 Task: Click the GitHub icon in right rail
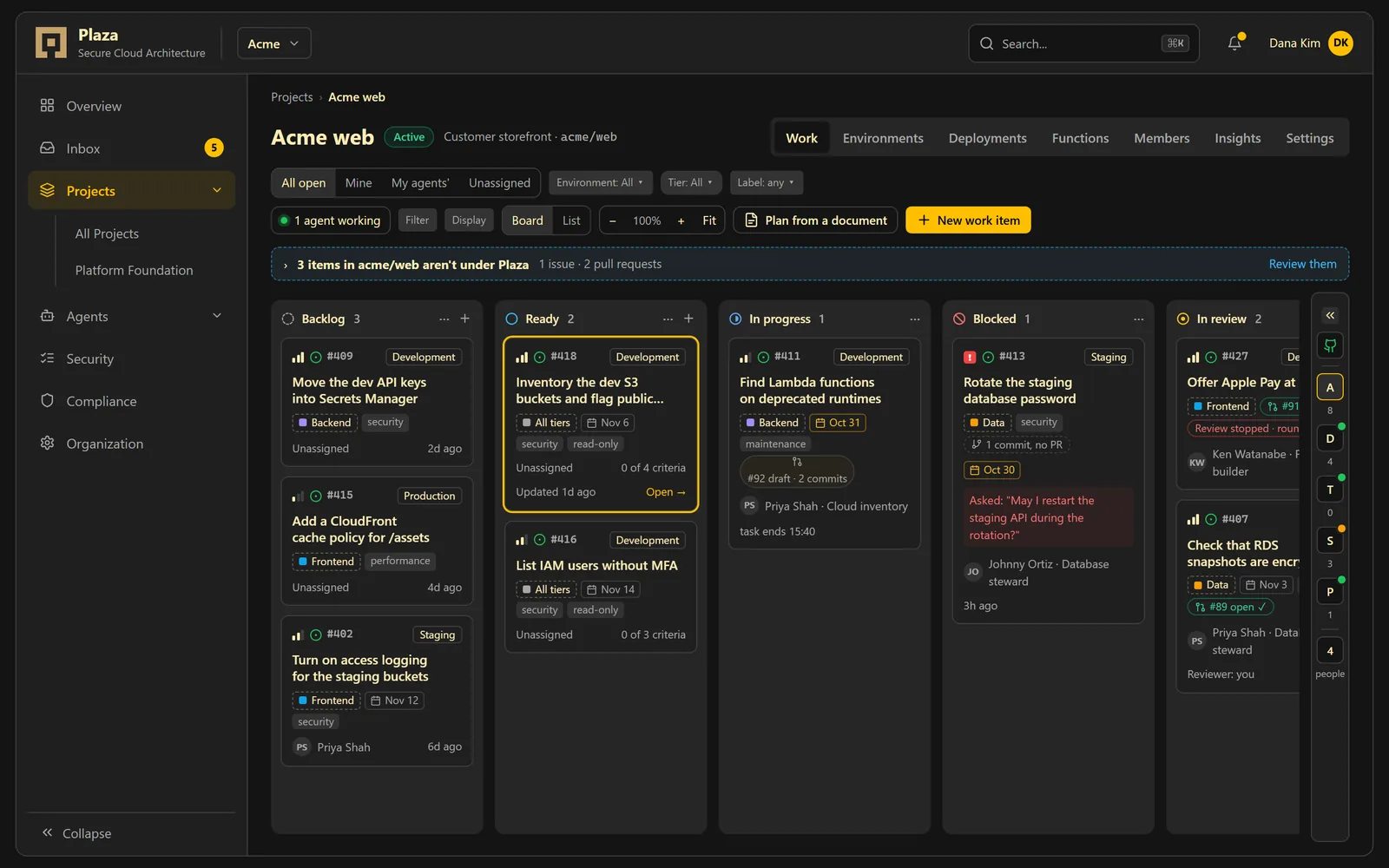(1330, 345)
